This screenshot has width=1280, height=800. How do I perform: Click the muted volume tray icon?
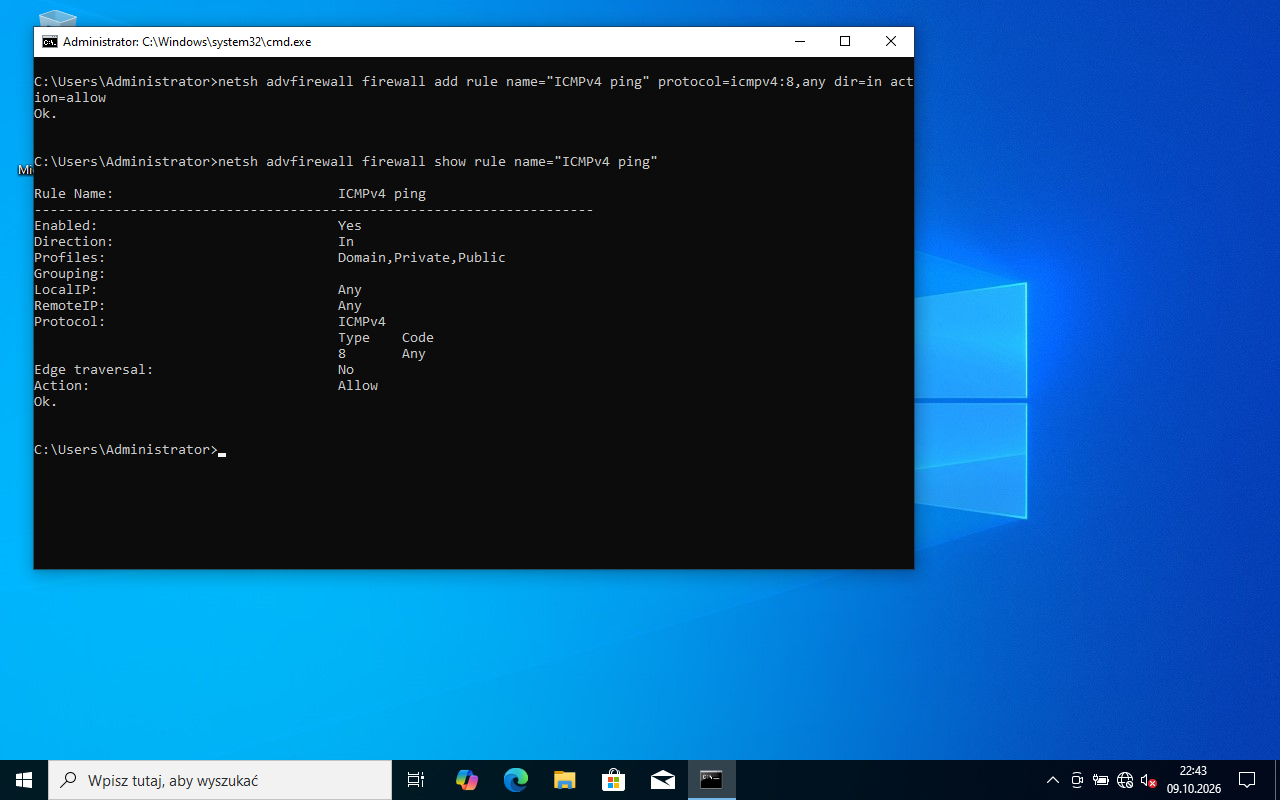point(1149,780)
